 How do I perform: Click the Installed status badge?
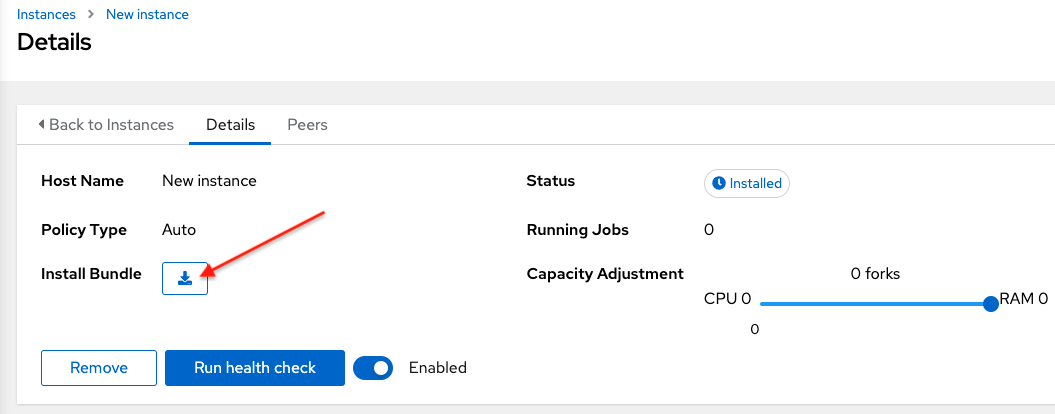click(747, 184)
